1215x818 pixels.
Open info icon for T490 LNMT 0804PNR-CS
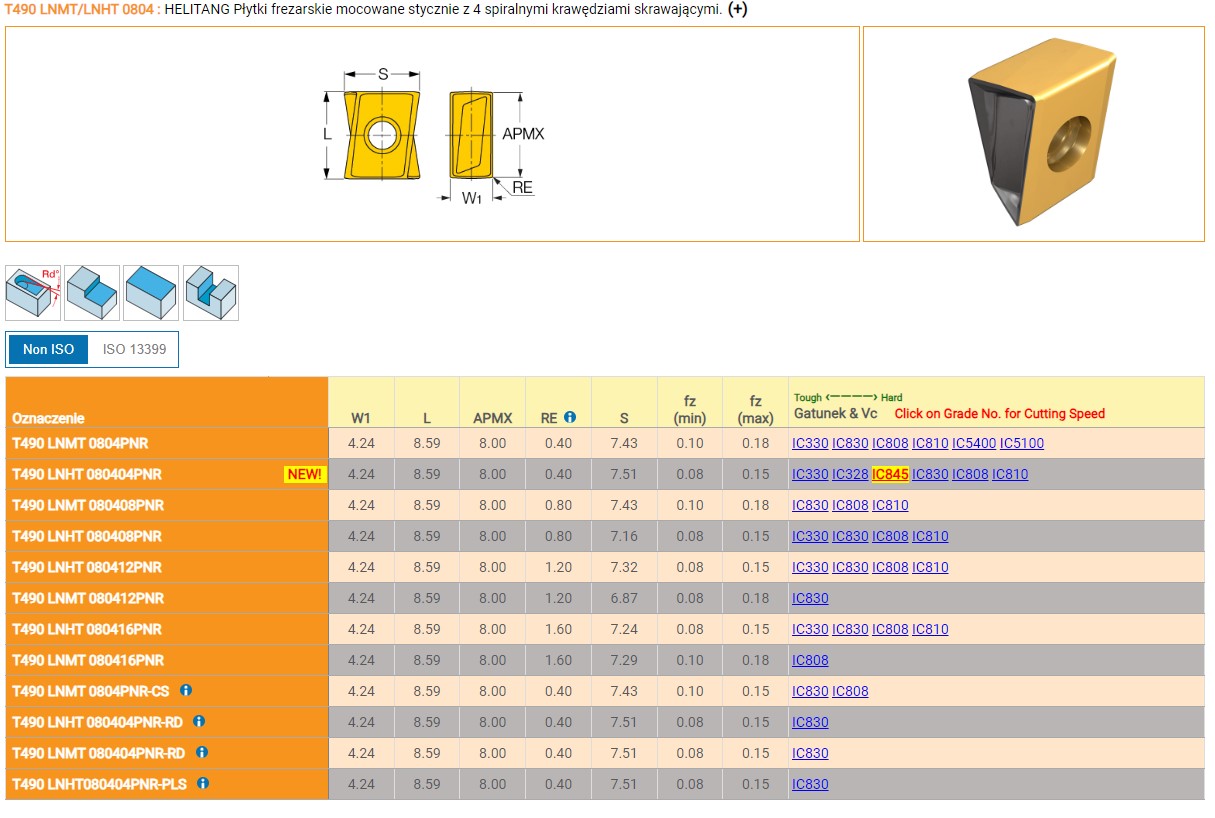point(186,690)
